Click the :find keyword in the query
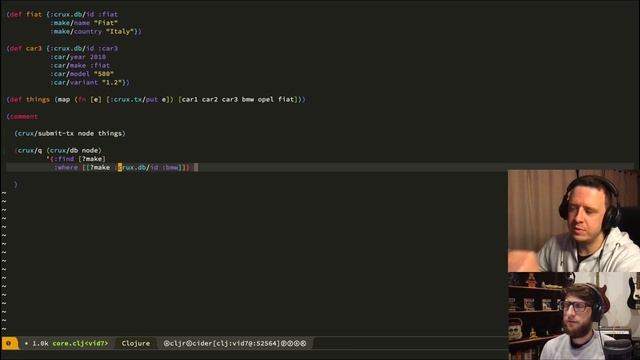This screenshot has width=640, height=360. pyautogui.click(x=64, y=159)
